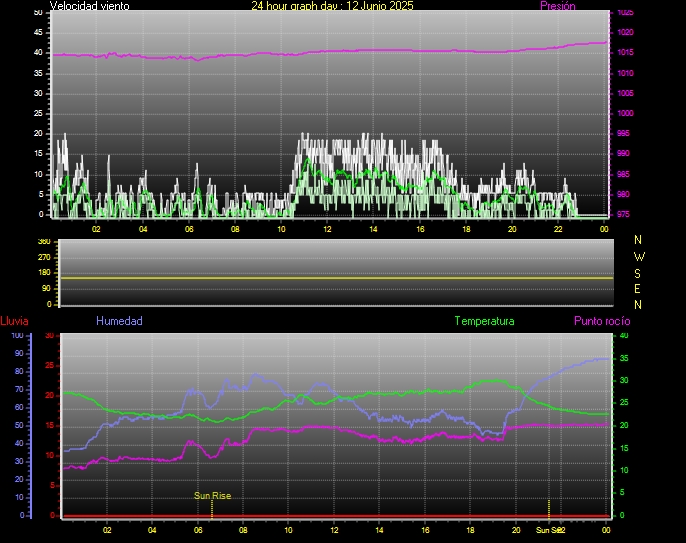Click the '1015' pressure axis value
This screenshot has height=543, width=686.
tap(625, 53)
